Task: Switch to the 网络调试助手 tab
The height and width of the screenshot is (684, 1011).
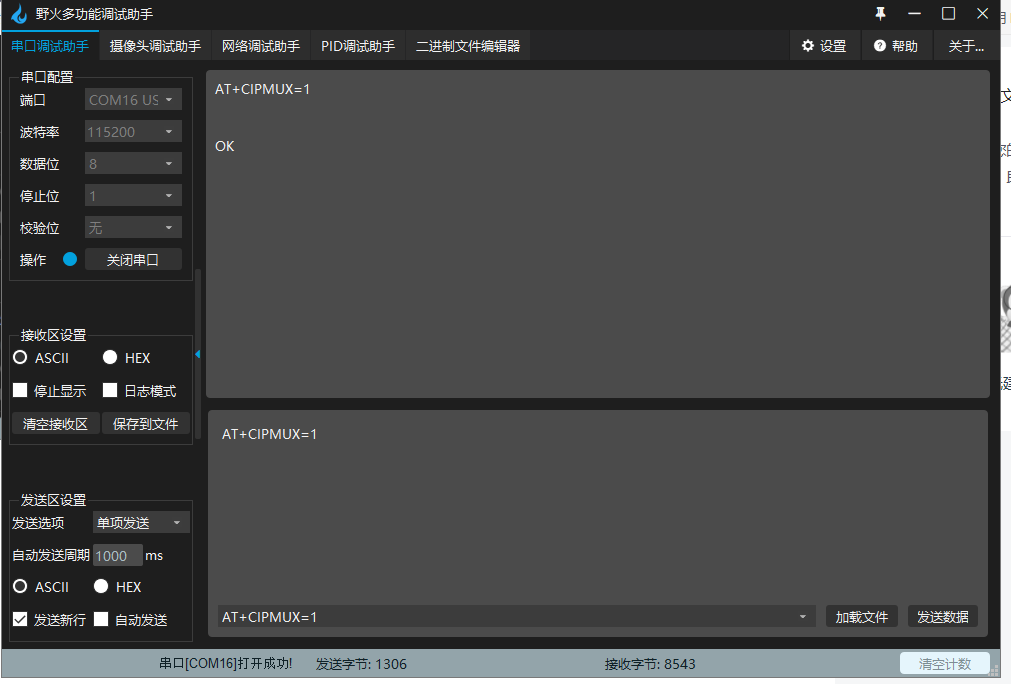Action: point(260,46)
